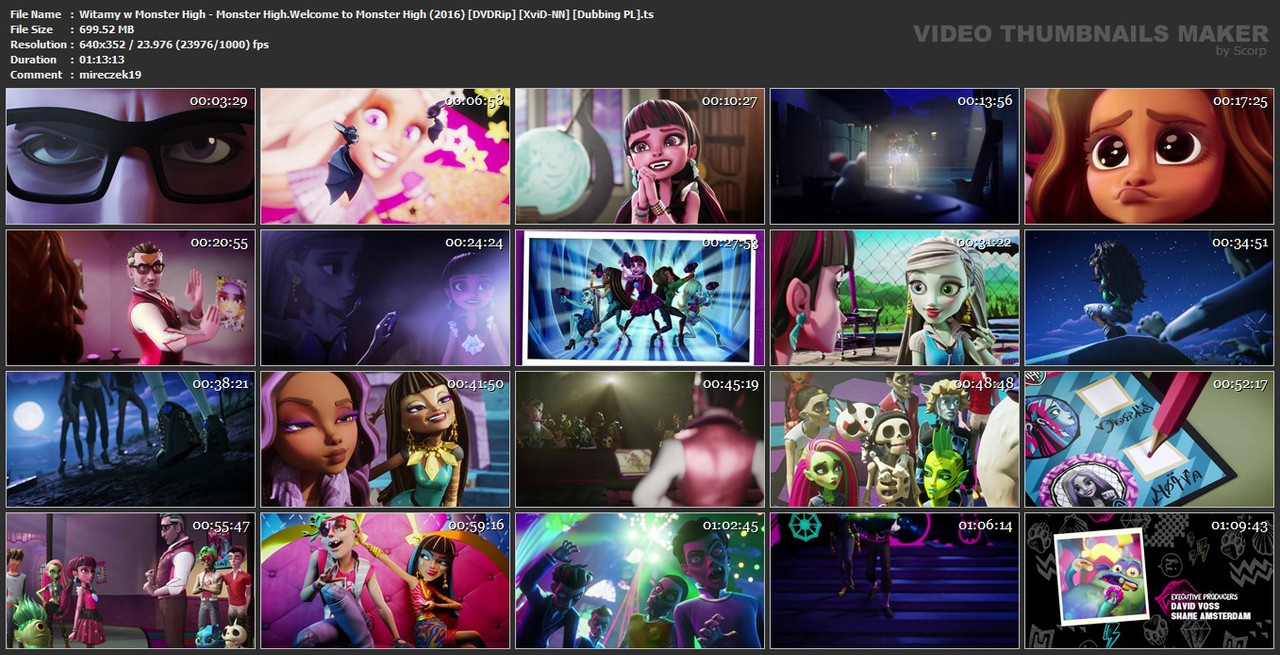Click the comment value mireczek19
The width and height of the screenshot is (1280, 655).
[109, 75]
